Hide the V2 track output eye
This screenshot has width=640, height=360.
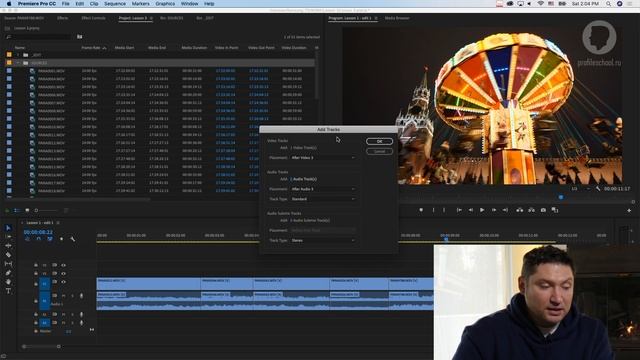coord(63,273)
